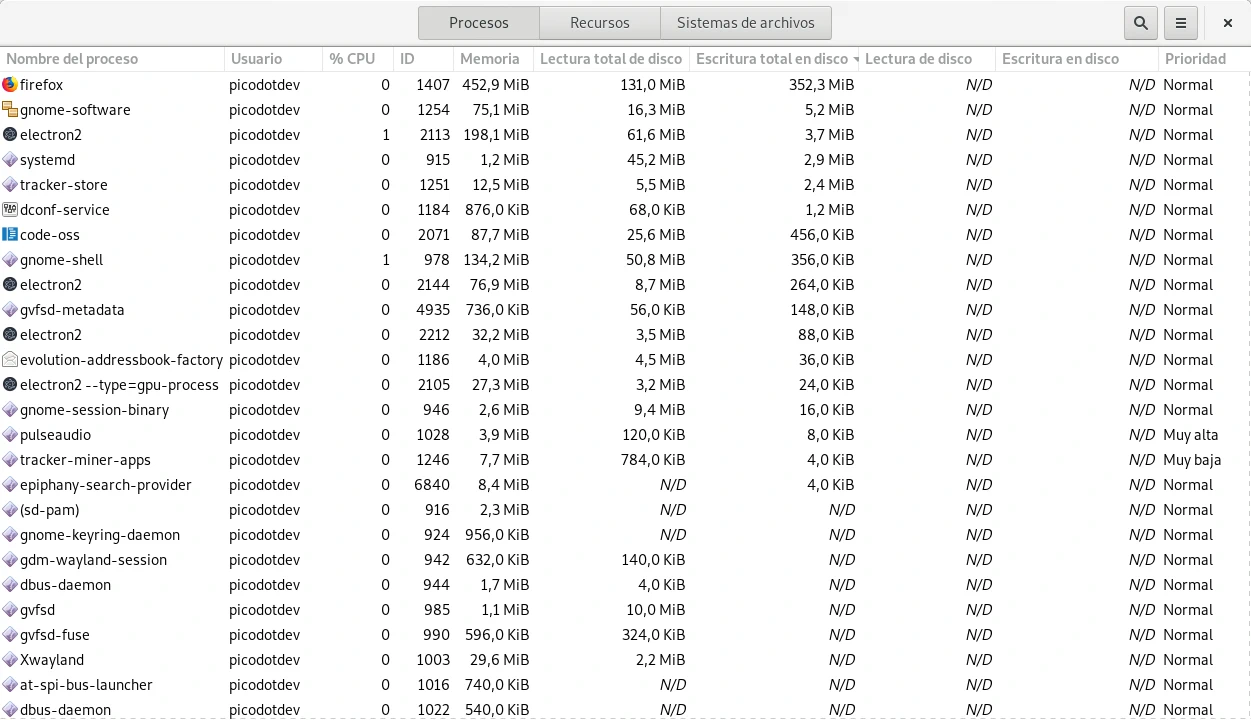Viewport: 1251px width, 720px height.
Task: Click the dconf-service process icon
Action: click(x=10, y=210)
